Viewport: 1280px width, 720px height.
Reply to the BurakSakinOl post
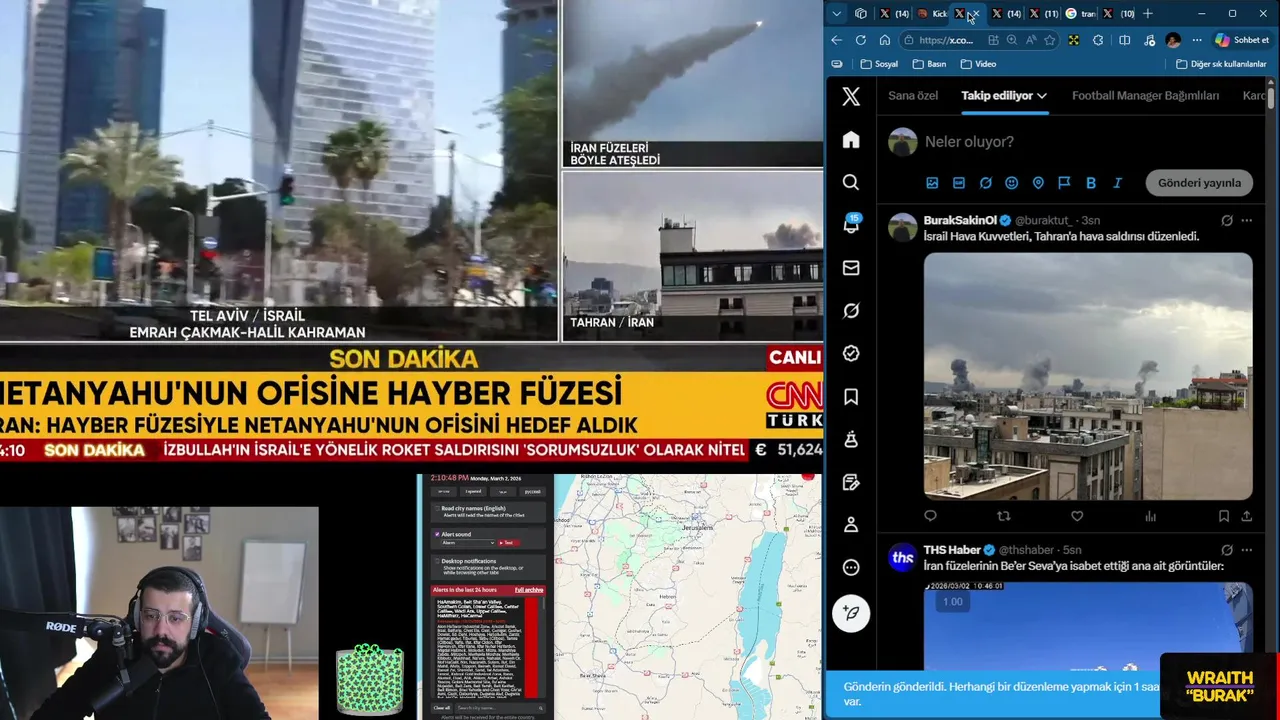(x=930, y=516)
